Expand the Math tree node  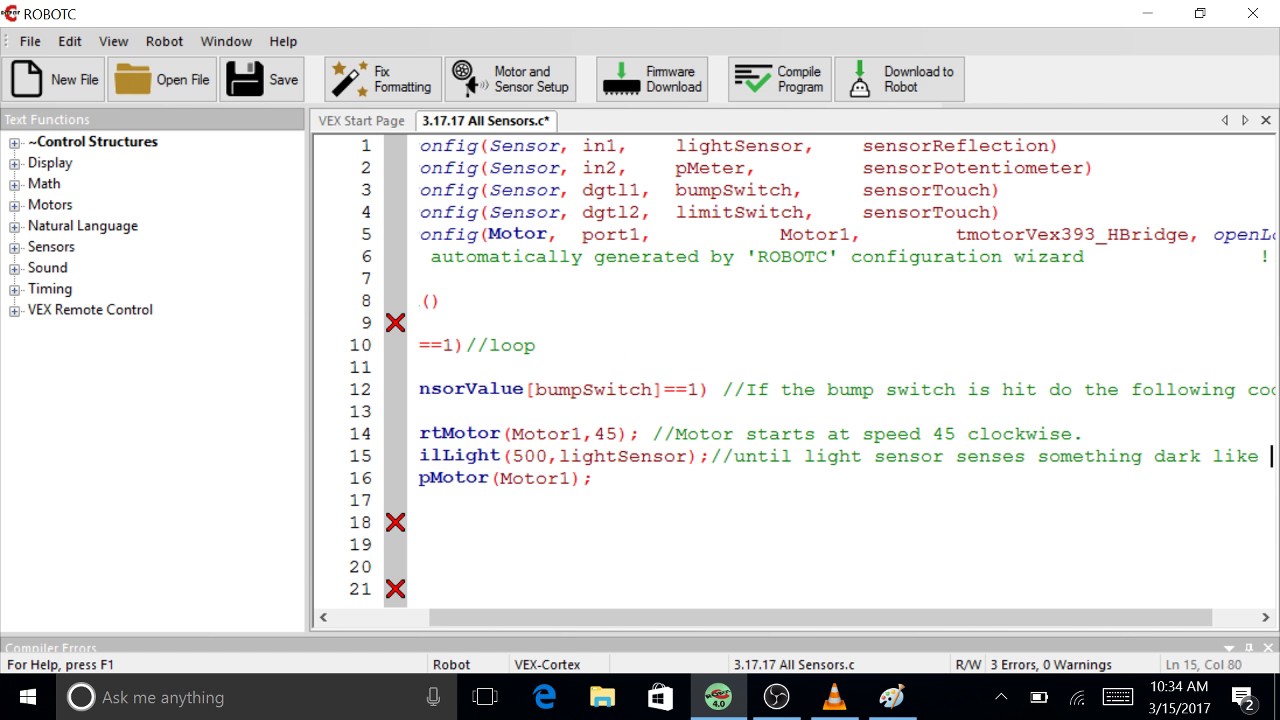(15, 184)
